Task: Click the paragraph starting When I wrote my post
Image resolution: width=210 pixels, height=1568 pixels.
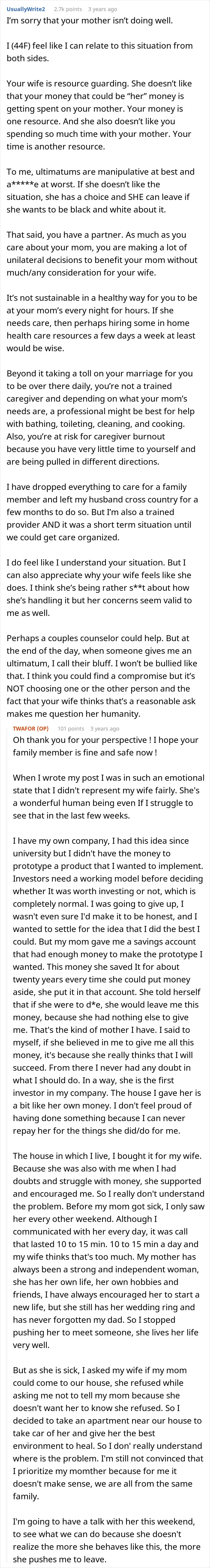Action: pos(108,796)
